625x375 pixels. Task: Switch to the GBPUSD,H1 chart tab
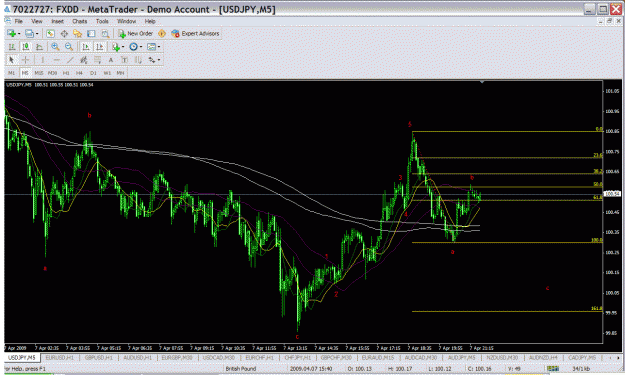pos(99,358)
